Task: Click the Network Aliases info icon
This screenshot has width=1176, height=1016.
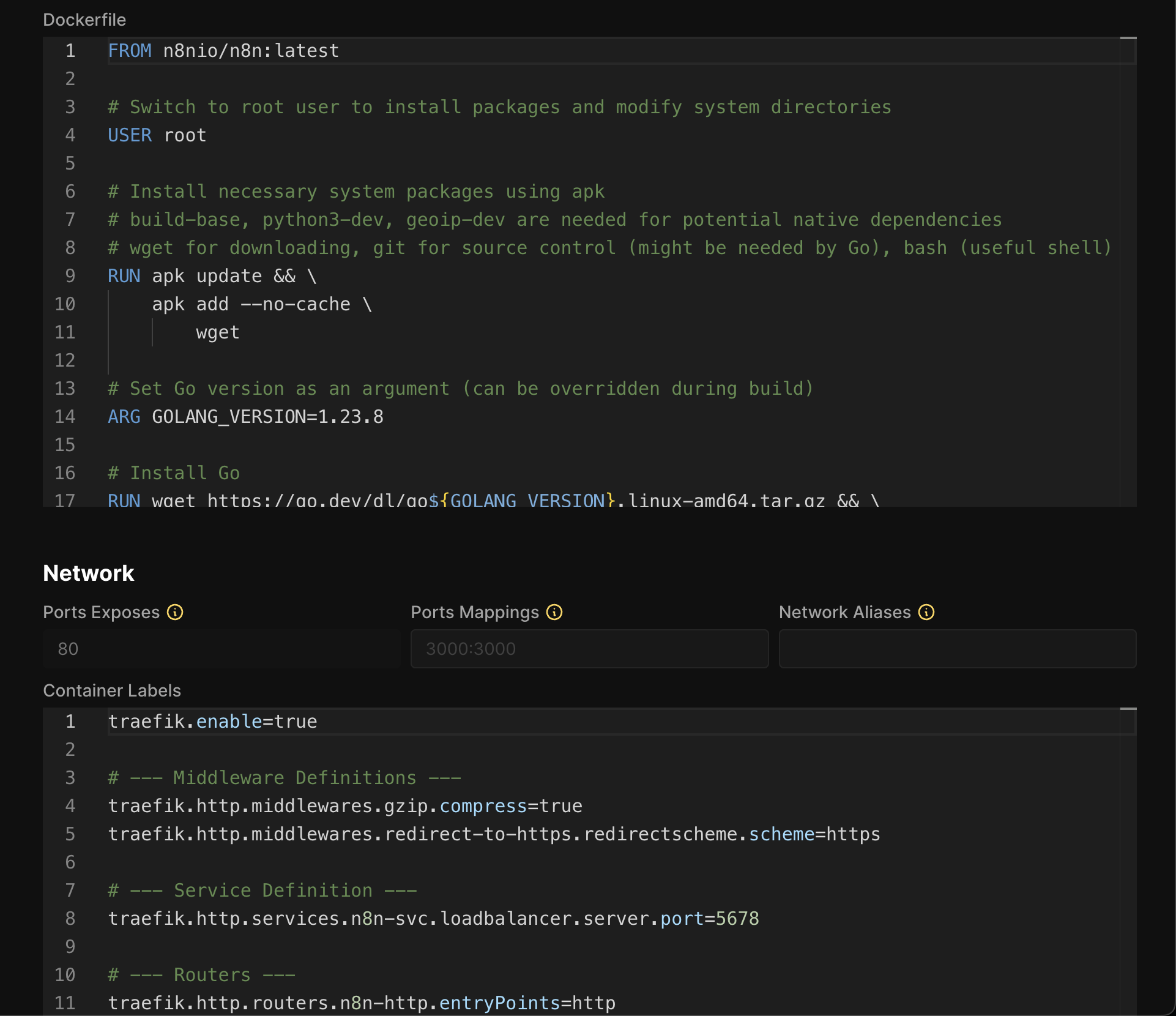Action: pyautogui.click(x=926, y=612)
